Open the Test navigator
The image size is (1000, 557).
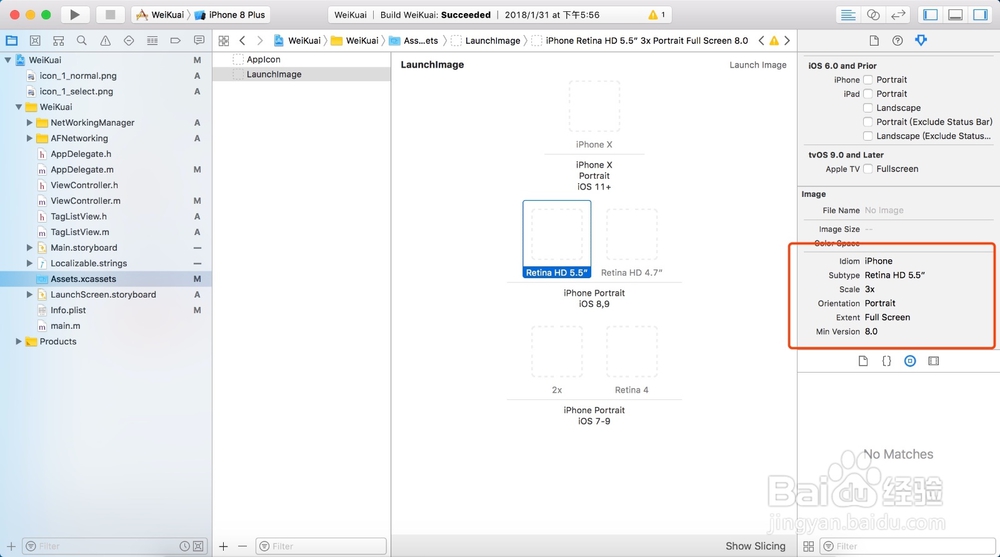pos(129,40)
